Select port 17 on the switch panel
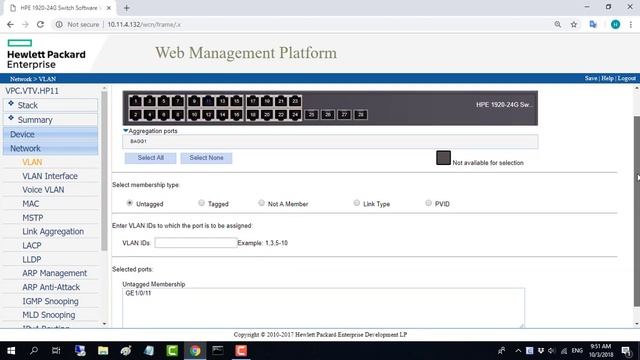This screenshot has height=360, width=640. coord(253,101)
